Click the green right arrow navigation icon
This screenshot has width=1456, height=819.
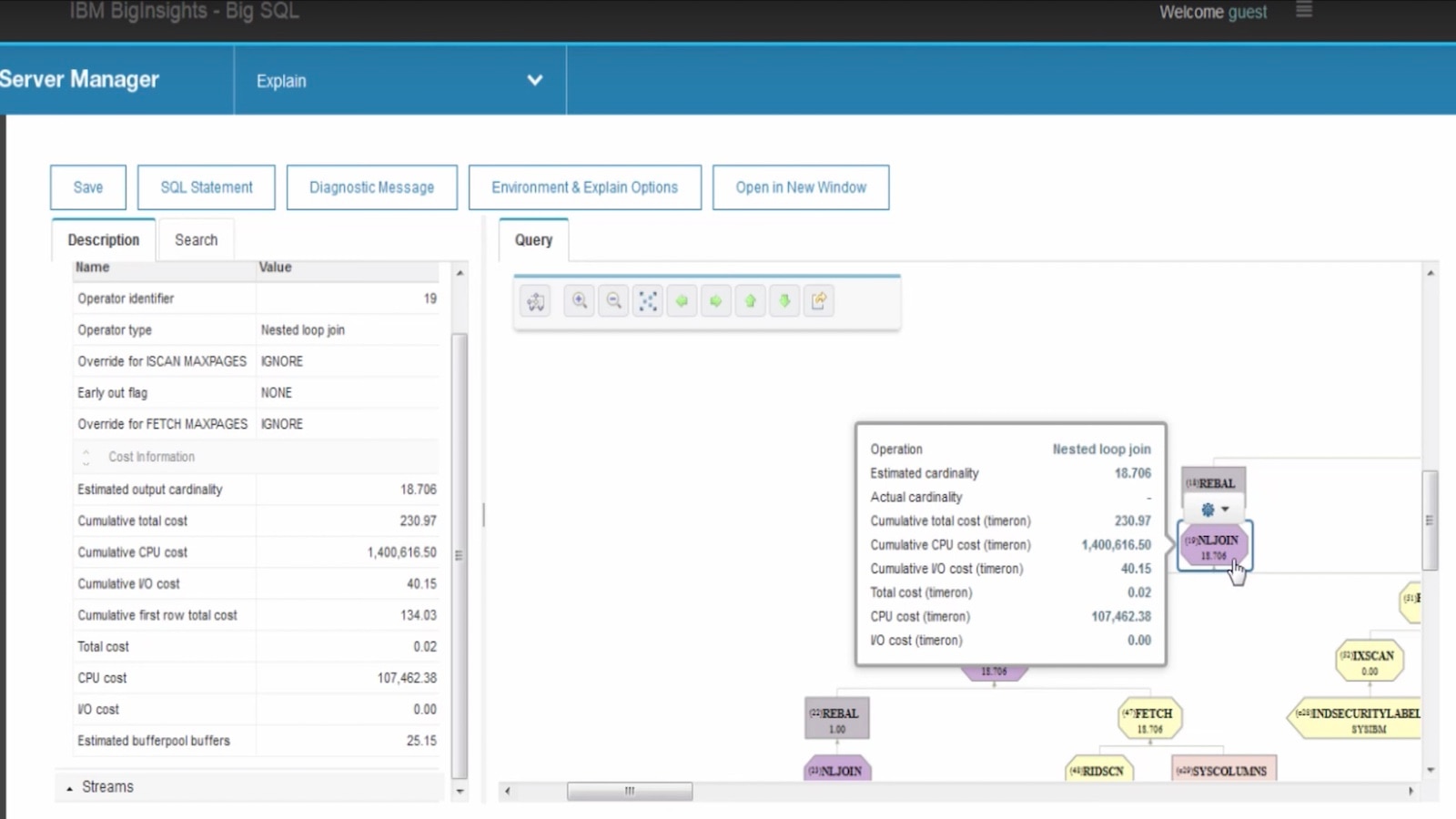[716, 300]
